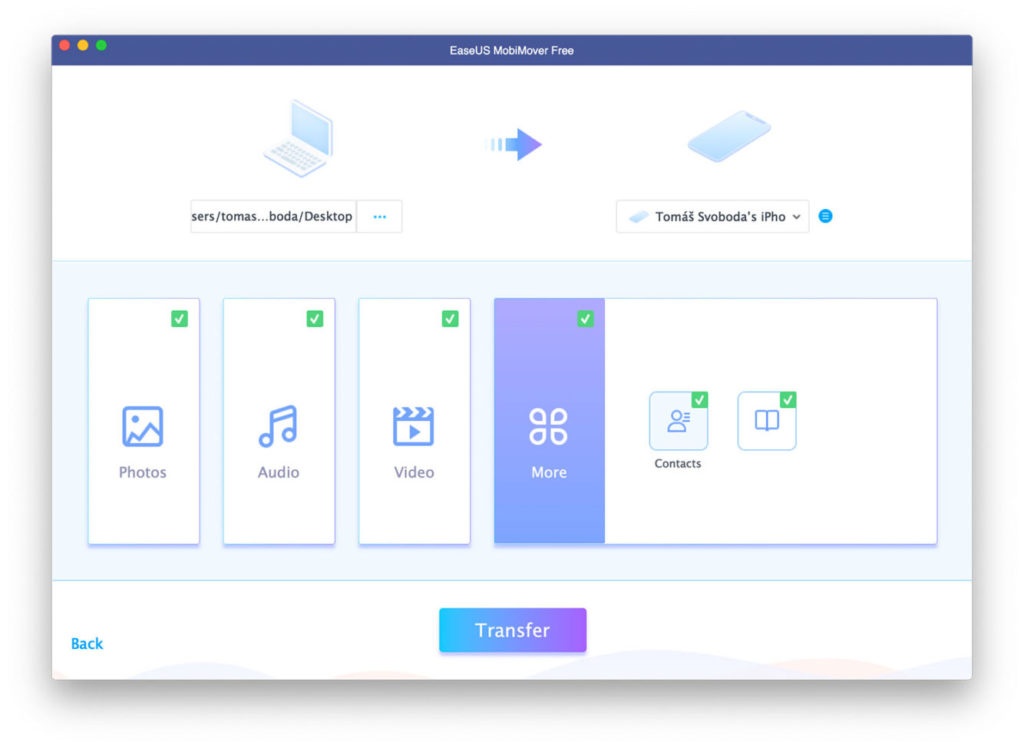Viewport: 1024px width, 748px height.
Task: Uncheck the Books item checkbox
Action: (x=788, y=400)
